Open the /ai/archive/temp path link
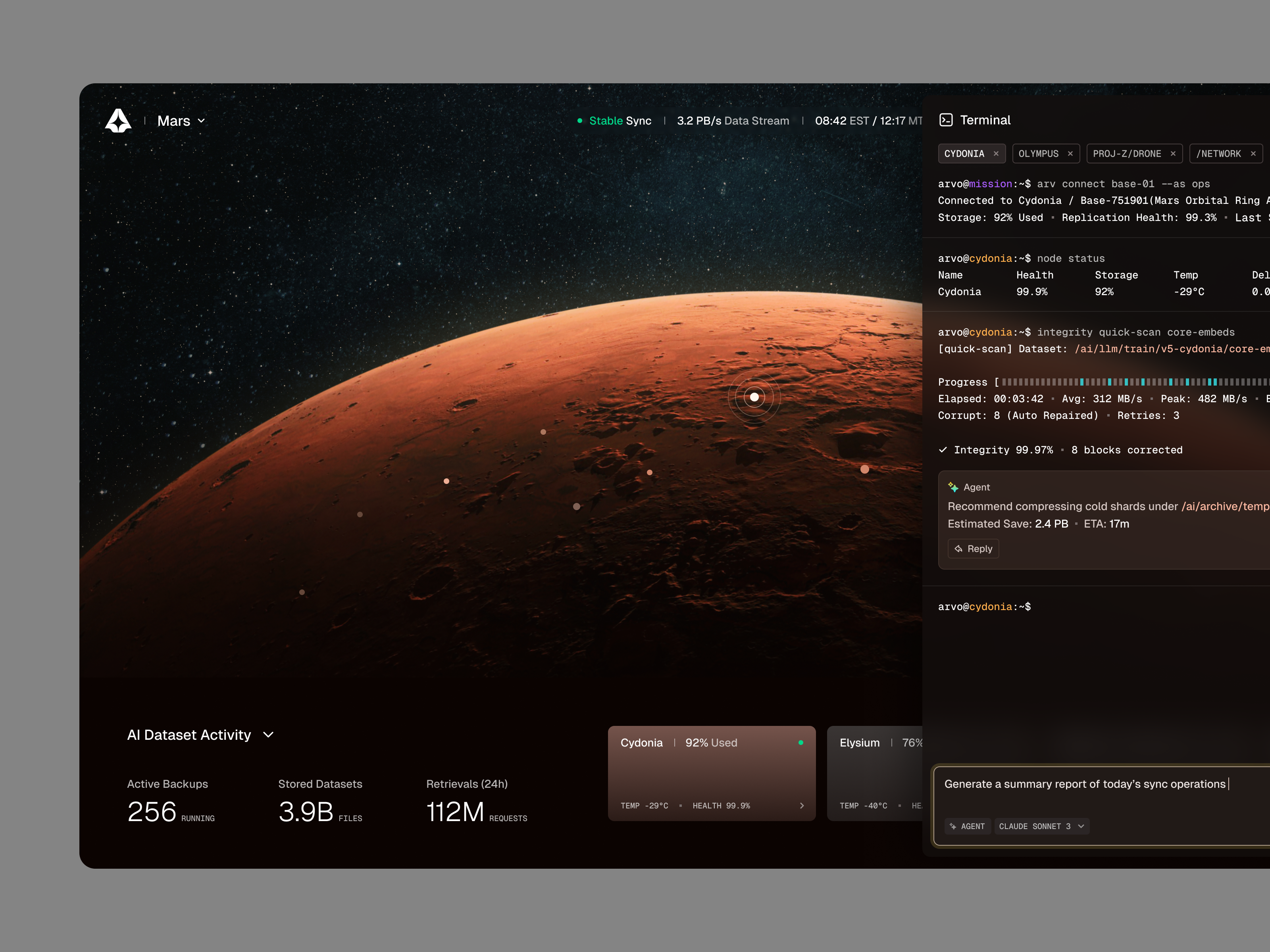Screen dimensions: 1270x952 pos(1225,506)
